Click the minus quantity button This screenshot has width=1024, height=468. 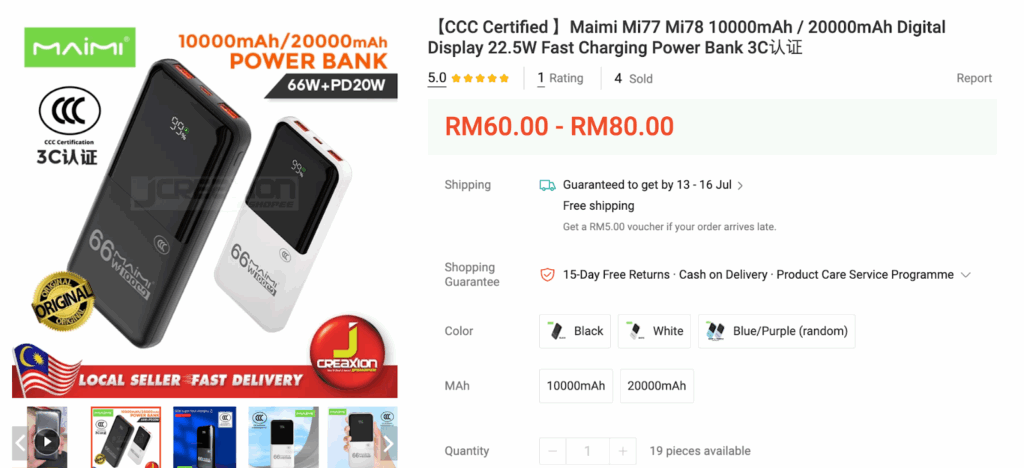point(552,451)
